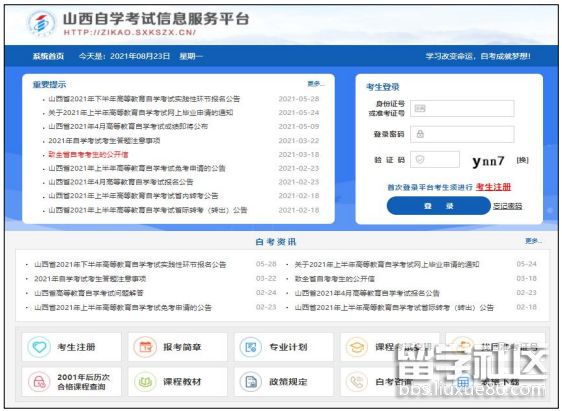Viewport: 562px width, 411px height.
Task: Open the 自考咨询 phone icon
Action: coord(357,382)
